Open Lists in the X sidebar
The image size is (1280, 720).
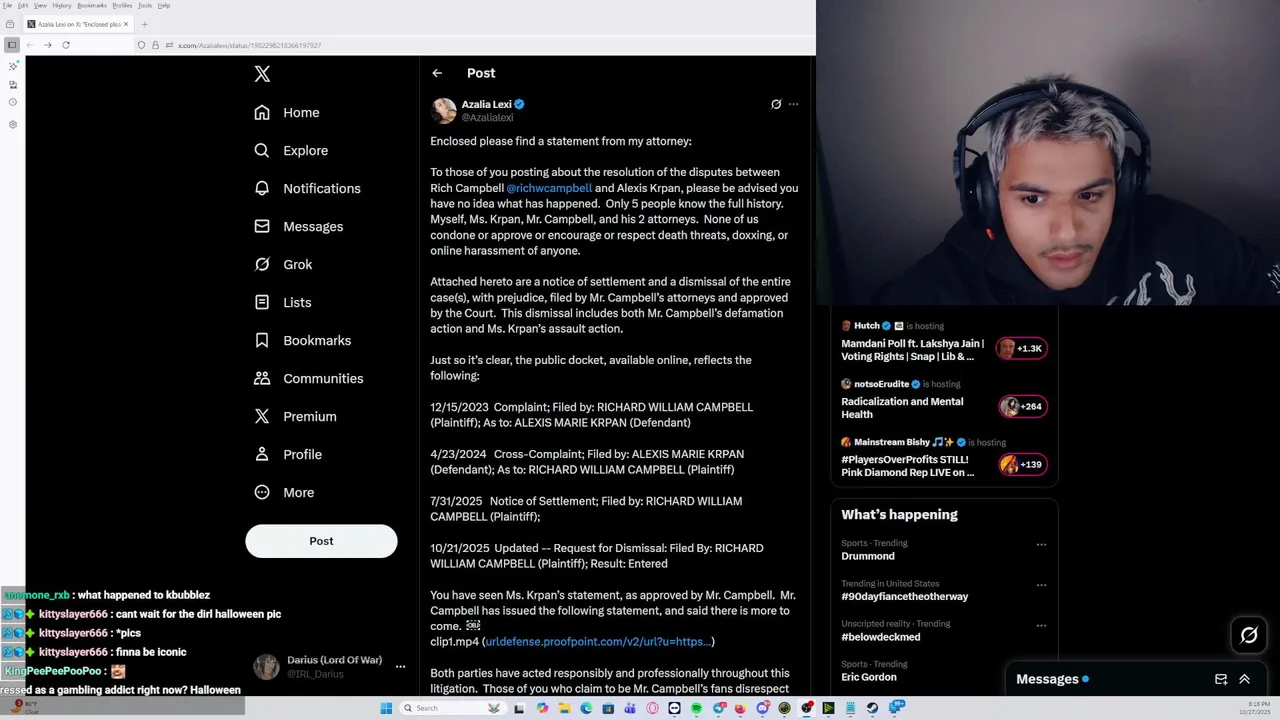[282, 303]
